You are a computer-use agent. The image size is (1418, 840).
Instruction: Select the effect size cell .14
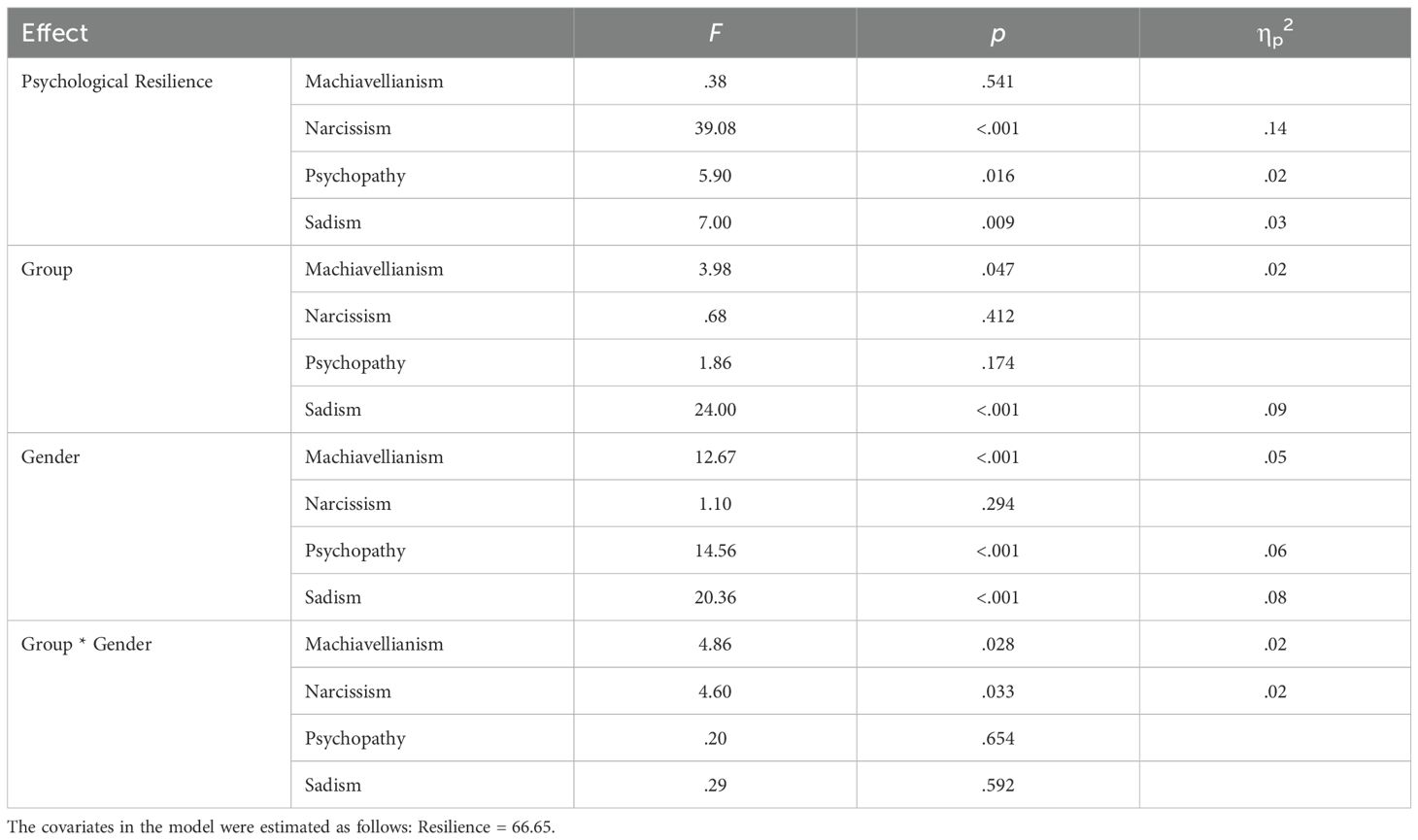(1274, 128)
